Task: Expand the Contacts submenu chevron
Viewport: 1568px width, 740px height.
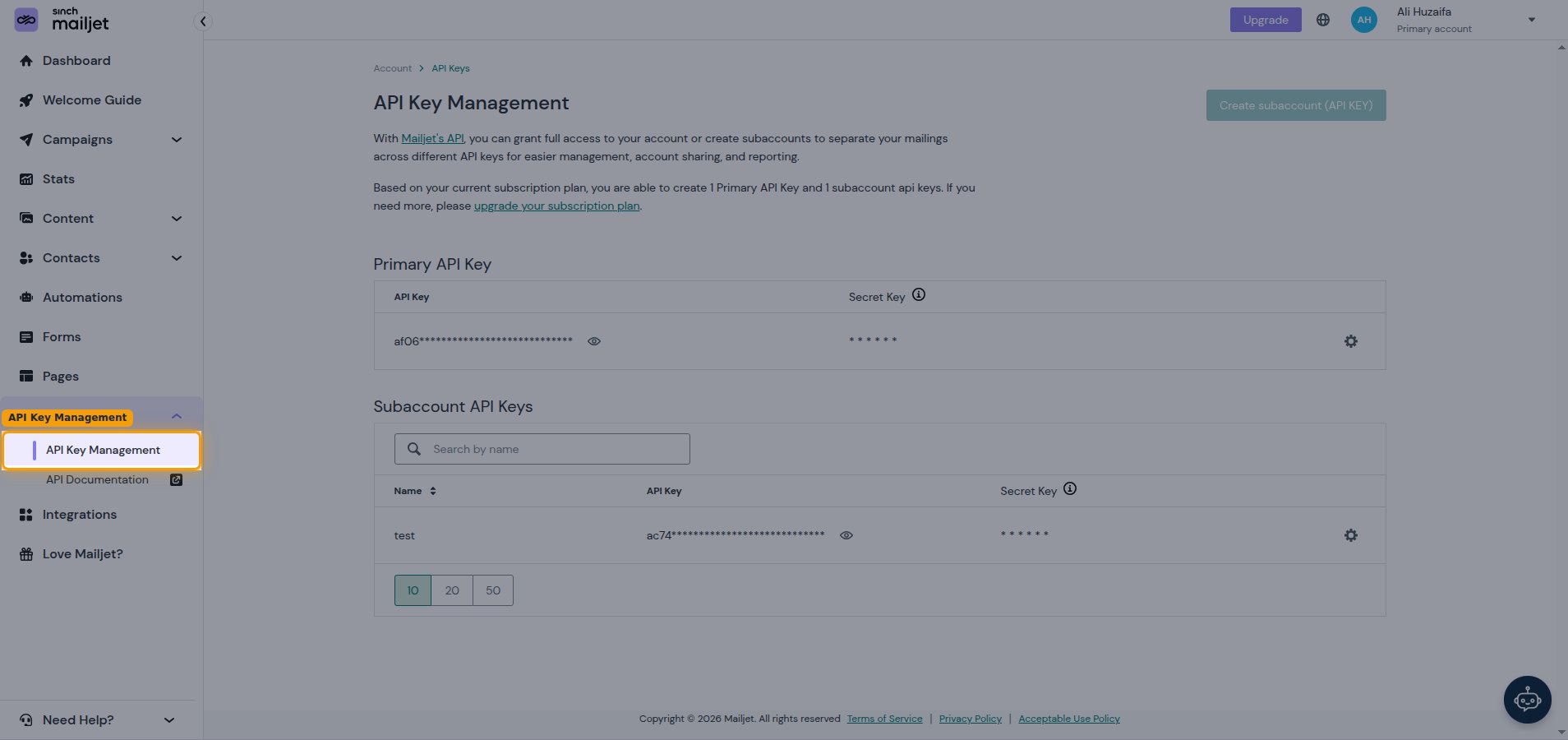Action: click(177, 258)
